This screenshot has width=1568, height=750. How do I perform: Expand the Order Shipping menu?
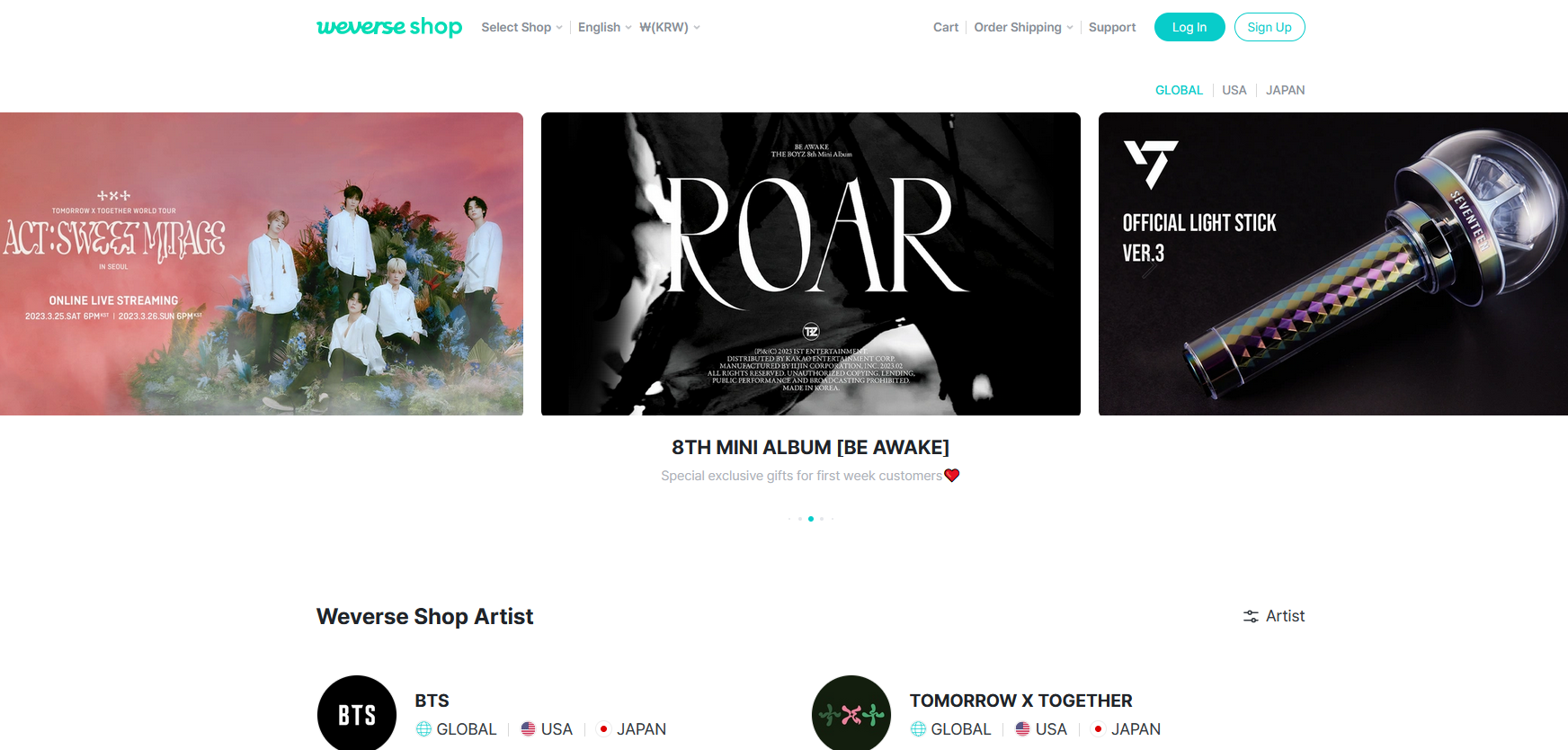click(x=1023, y=27)
